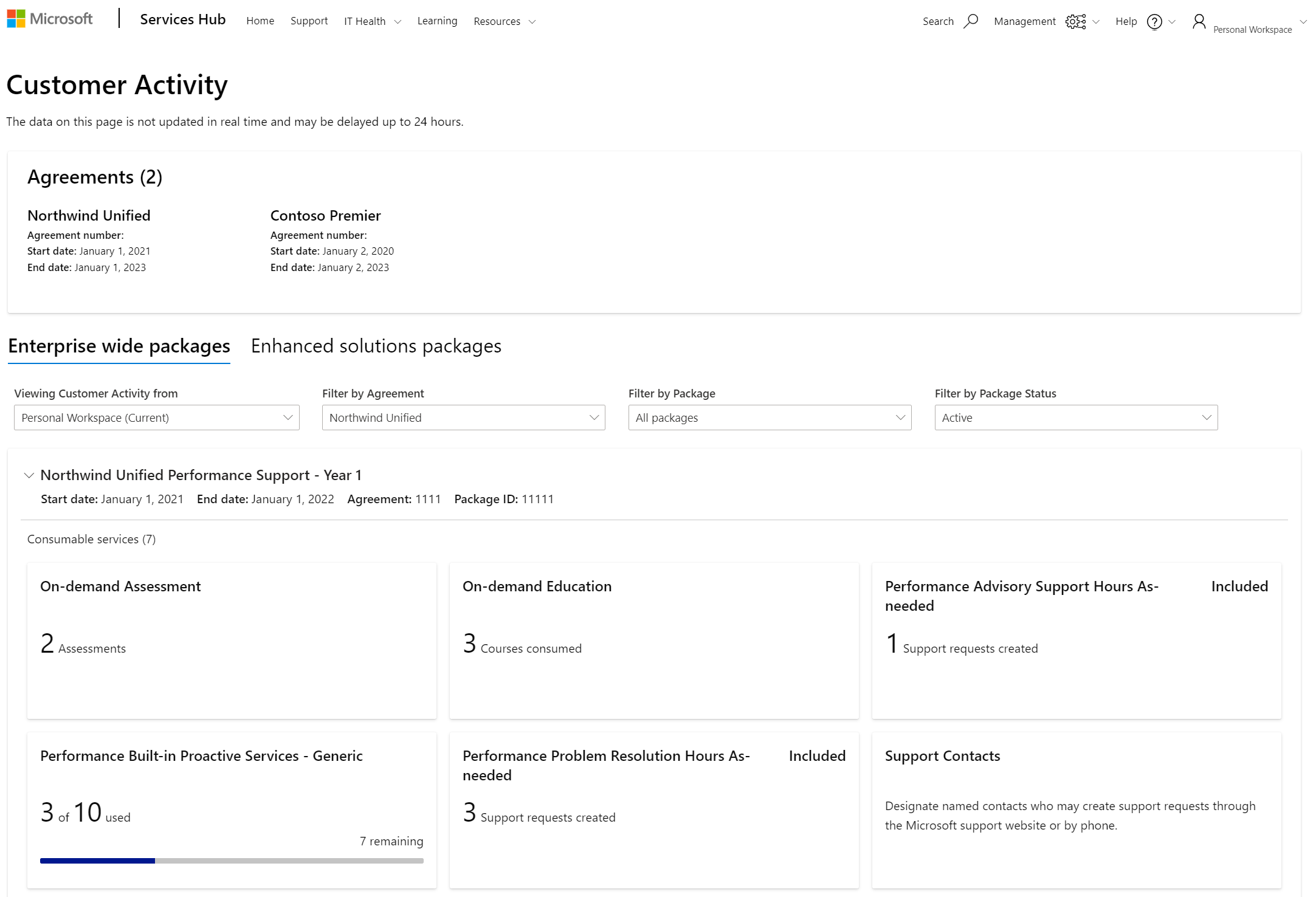Open the Viewing Customer Activity from dropdown
Viewport: 1316px width, 897px height.
pos(156,417)
